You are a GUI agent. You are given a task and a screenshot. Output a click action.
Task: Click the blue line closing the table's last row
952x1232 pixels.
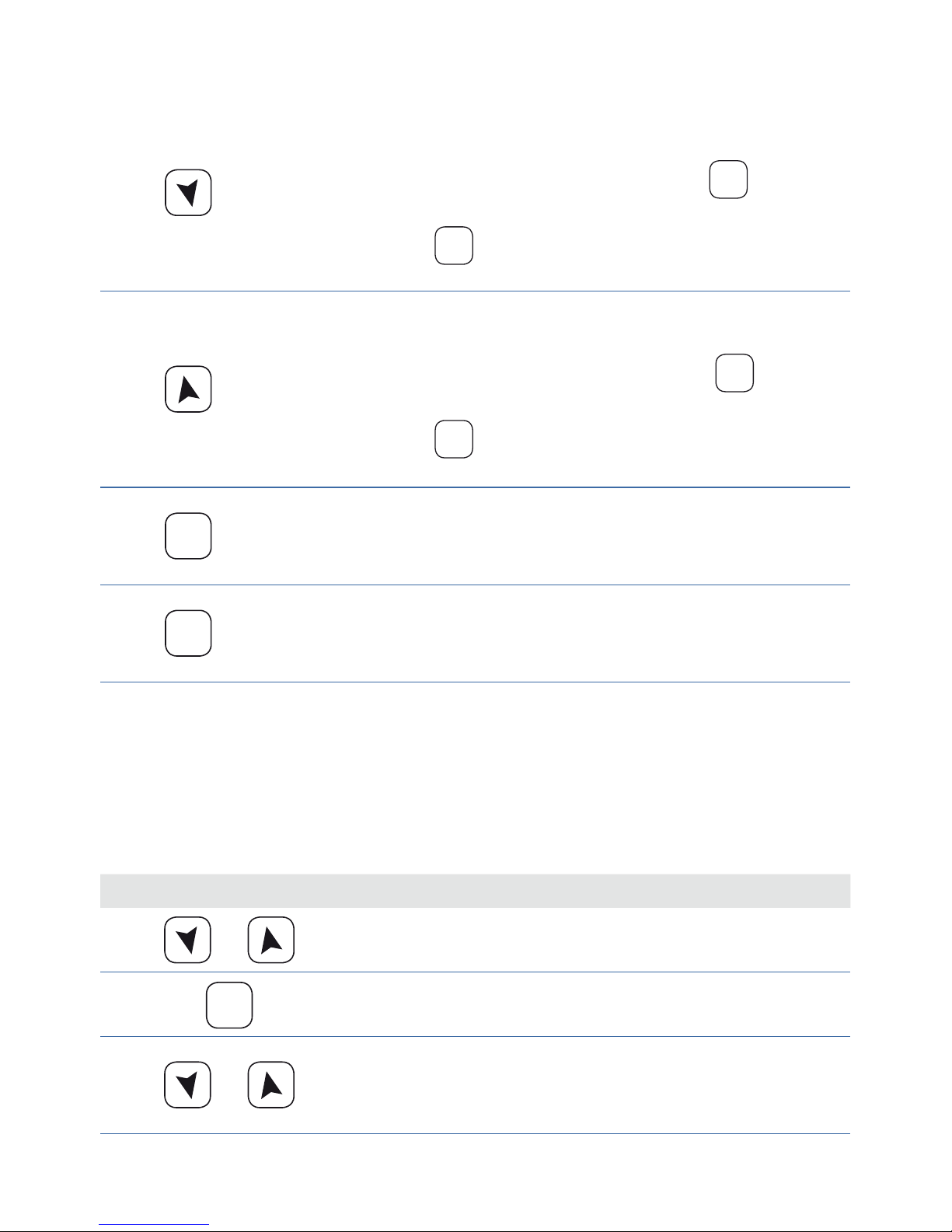point(475,1133)
